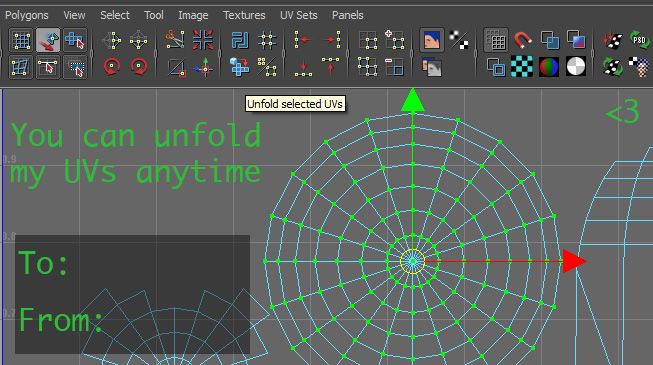This screenshot has height=365, width=653.
Task: Snap UVs to grid icon
Action: 267,40
